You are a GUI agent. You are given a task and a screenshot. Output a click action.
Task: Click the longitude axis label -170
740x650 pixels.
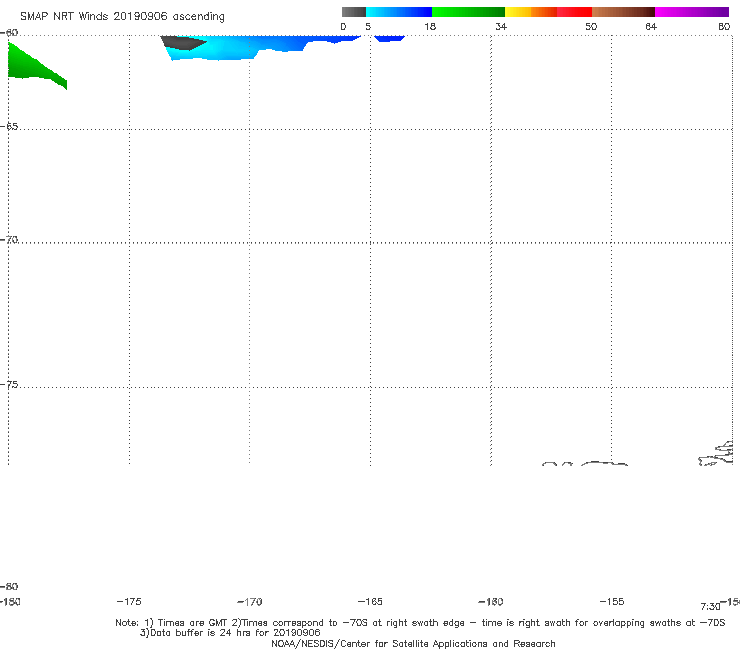[250, 602]
